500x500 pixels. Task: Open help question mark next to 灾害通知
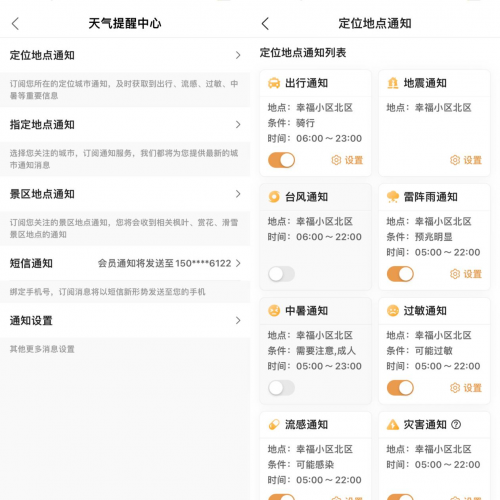(x=456, y=424)
